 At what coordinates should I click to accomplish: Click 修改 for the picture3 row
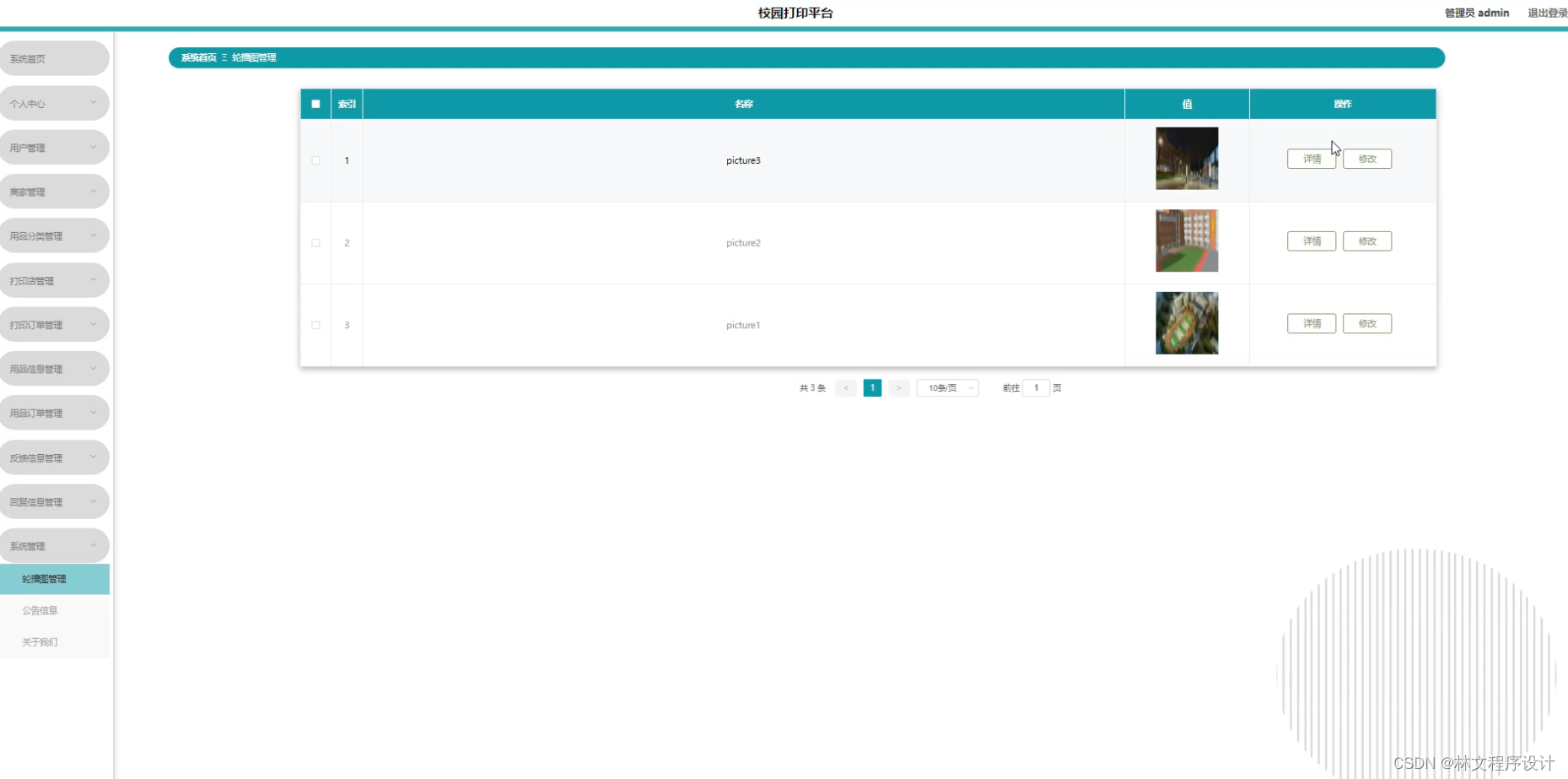click(1367, 159)
